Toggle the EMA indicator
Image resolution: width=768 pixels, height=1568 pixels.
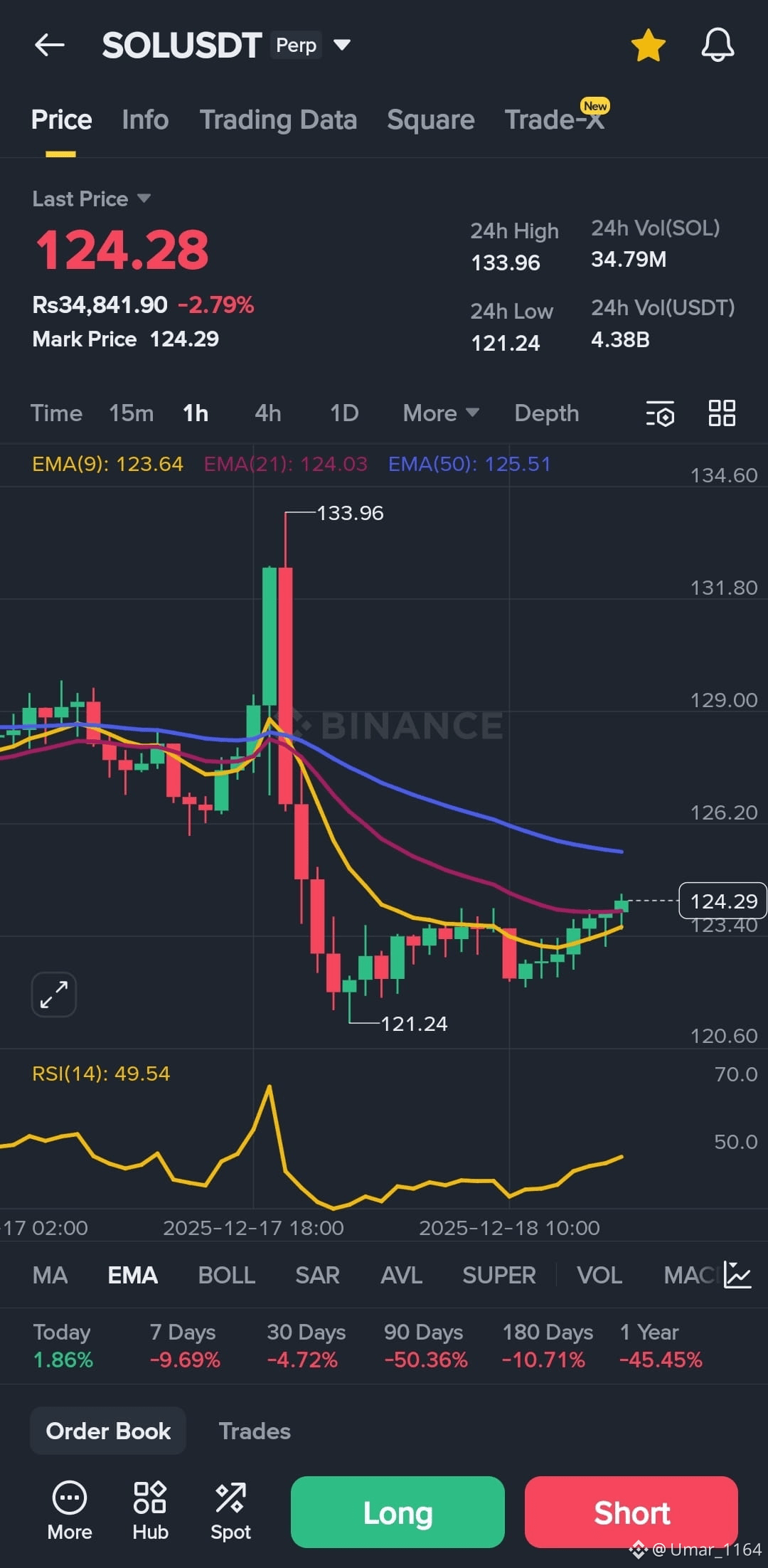[132, 1275]
